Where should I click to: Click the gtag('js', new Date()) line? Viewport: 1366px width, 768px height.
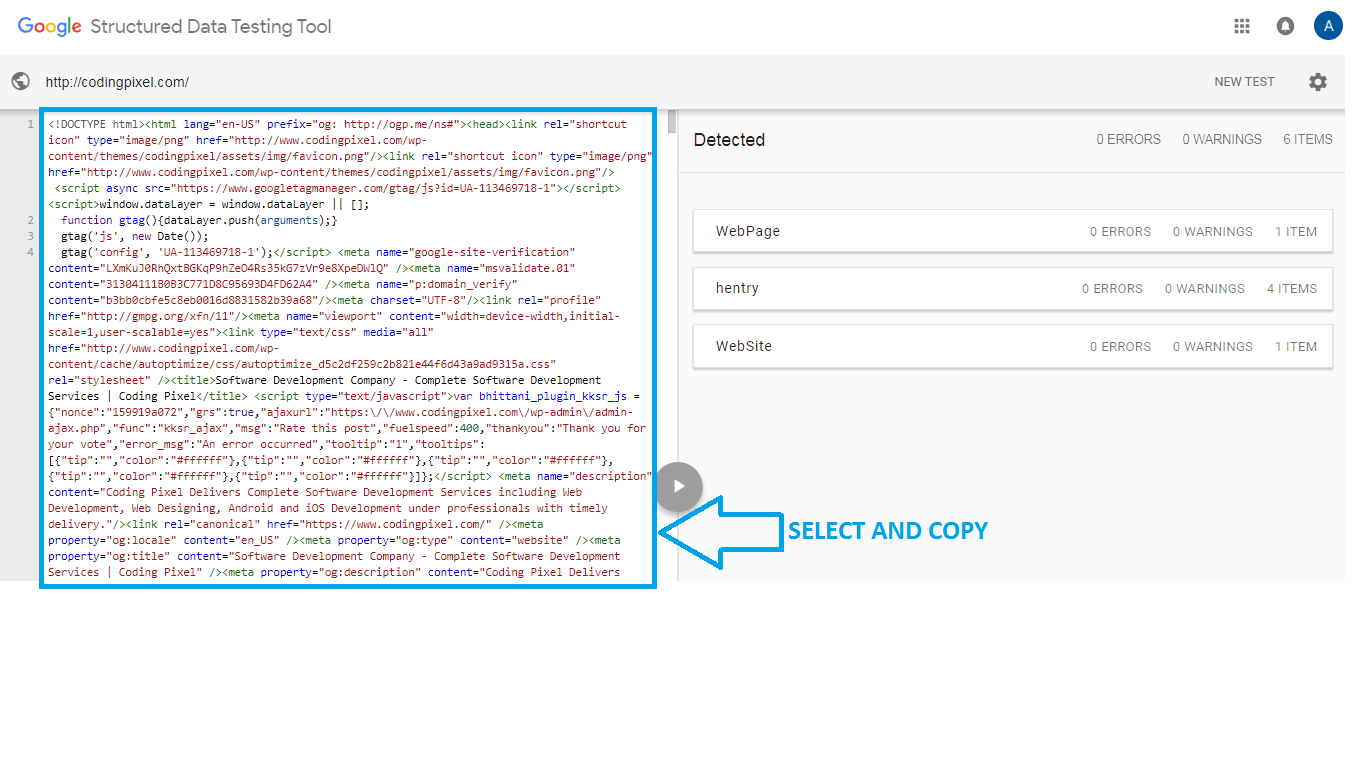(135, 236)
